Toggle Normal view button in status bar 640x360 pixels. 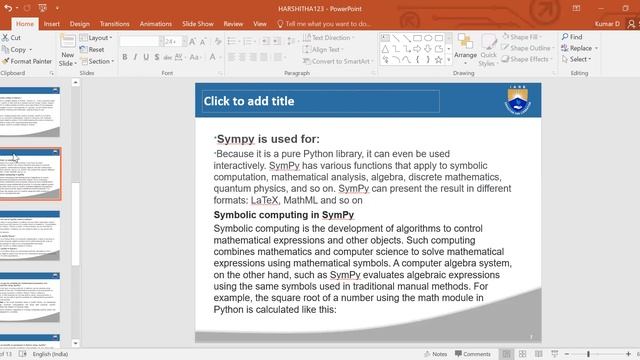coord(507,354)
